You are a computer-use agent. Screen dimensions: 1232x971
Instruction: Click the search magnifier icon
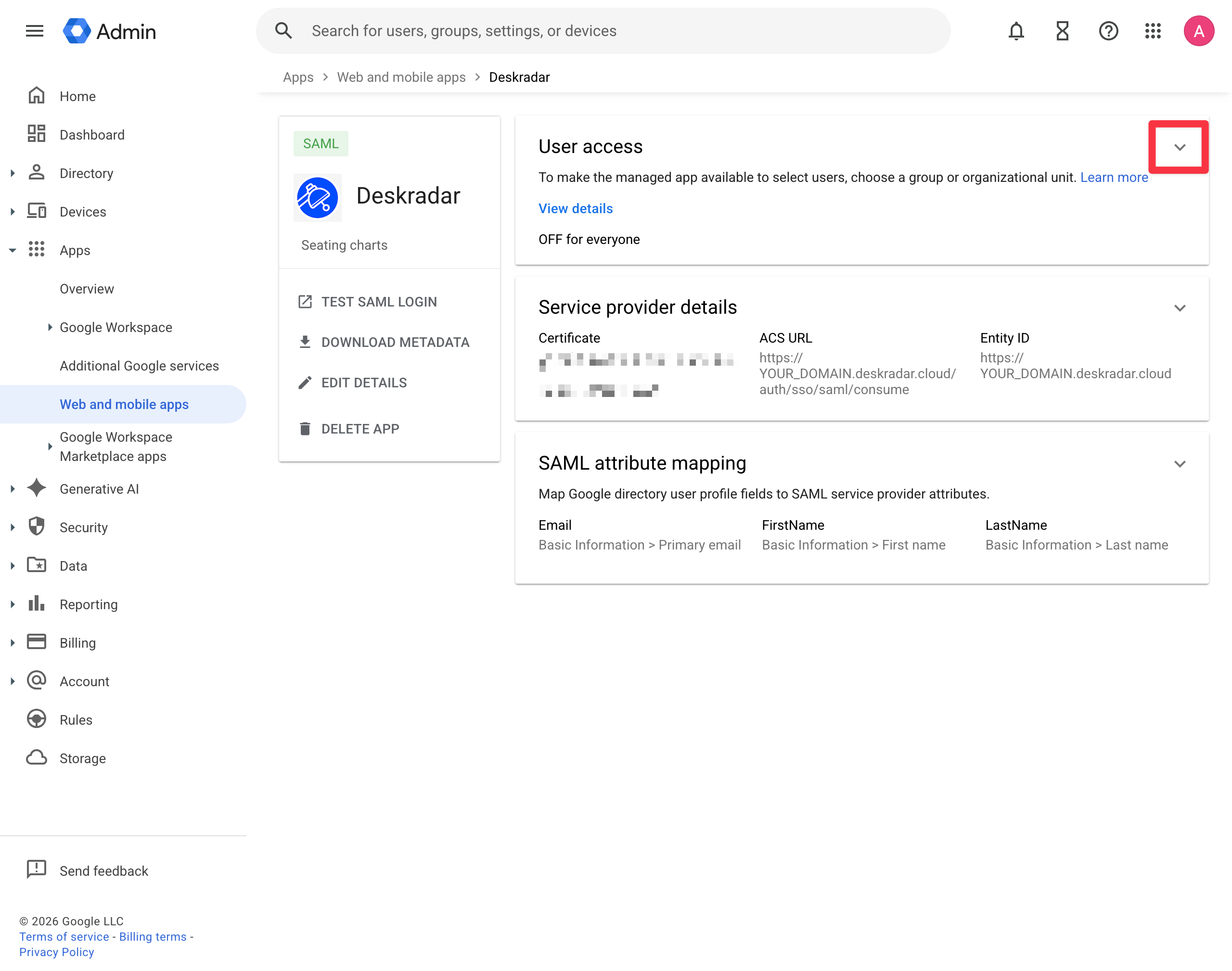tap(283, 31)
